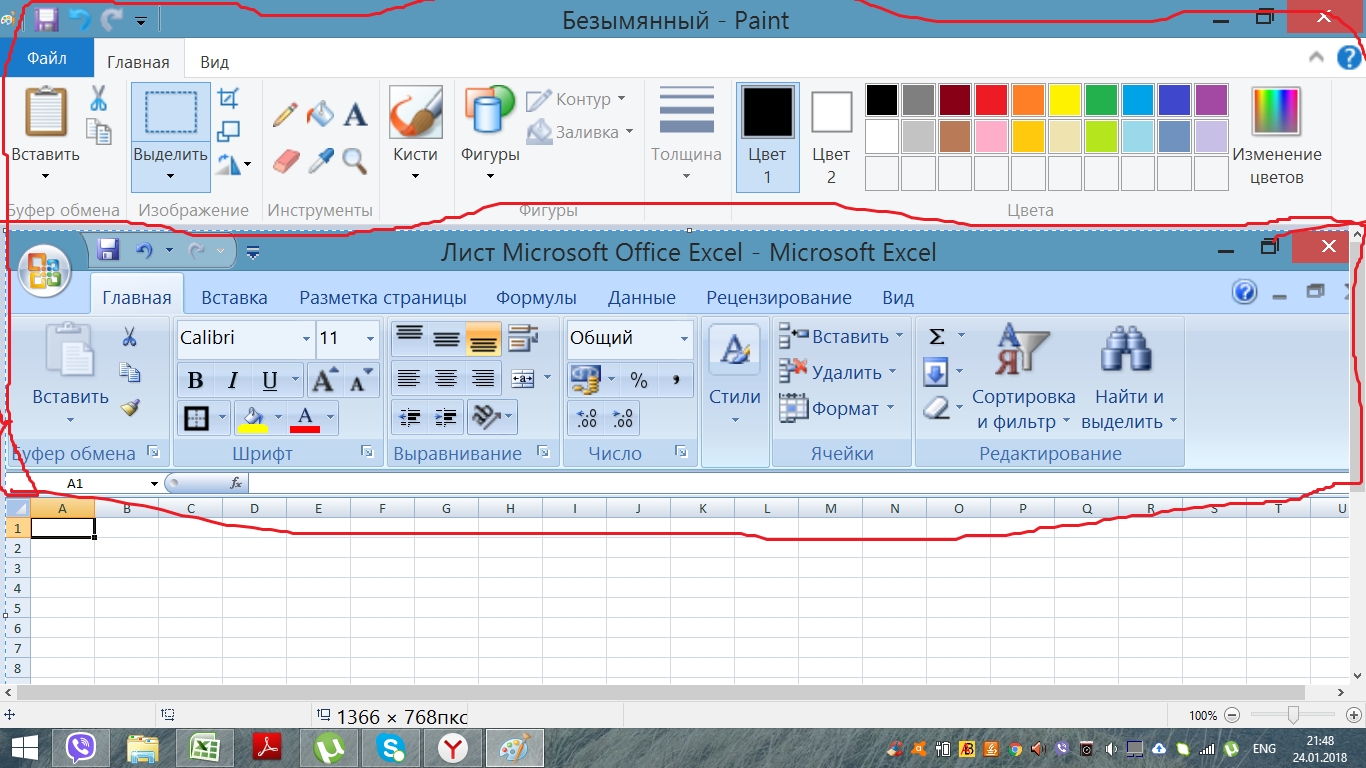Screen dimensions: 1366x768
Task: Toggle center text alignment in Excel
Action: [446, 378]
